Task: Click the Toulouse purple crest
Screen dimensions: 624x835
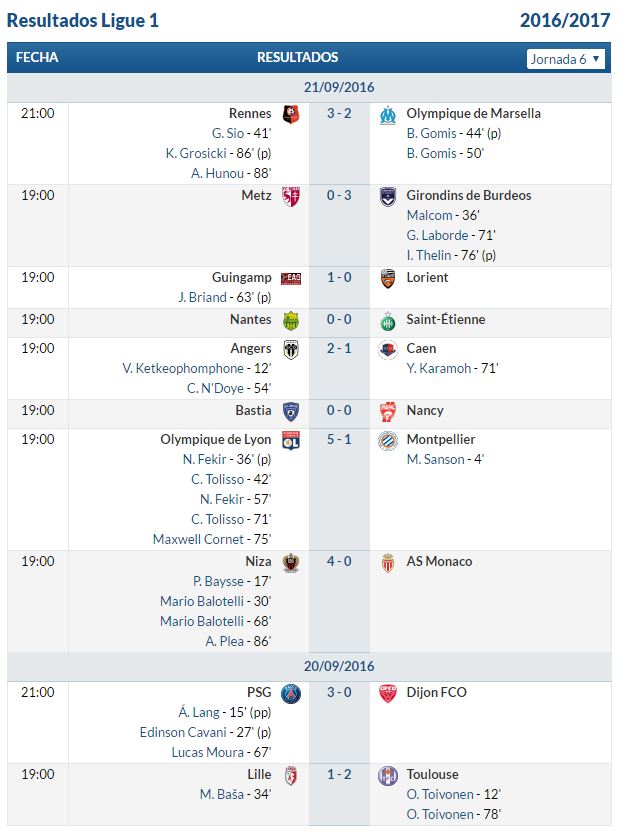Action: (x=388, y=775)
